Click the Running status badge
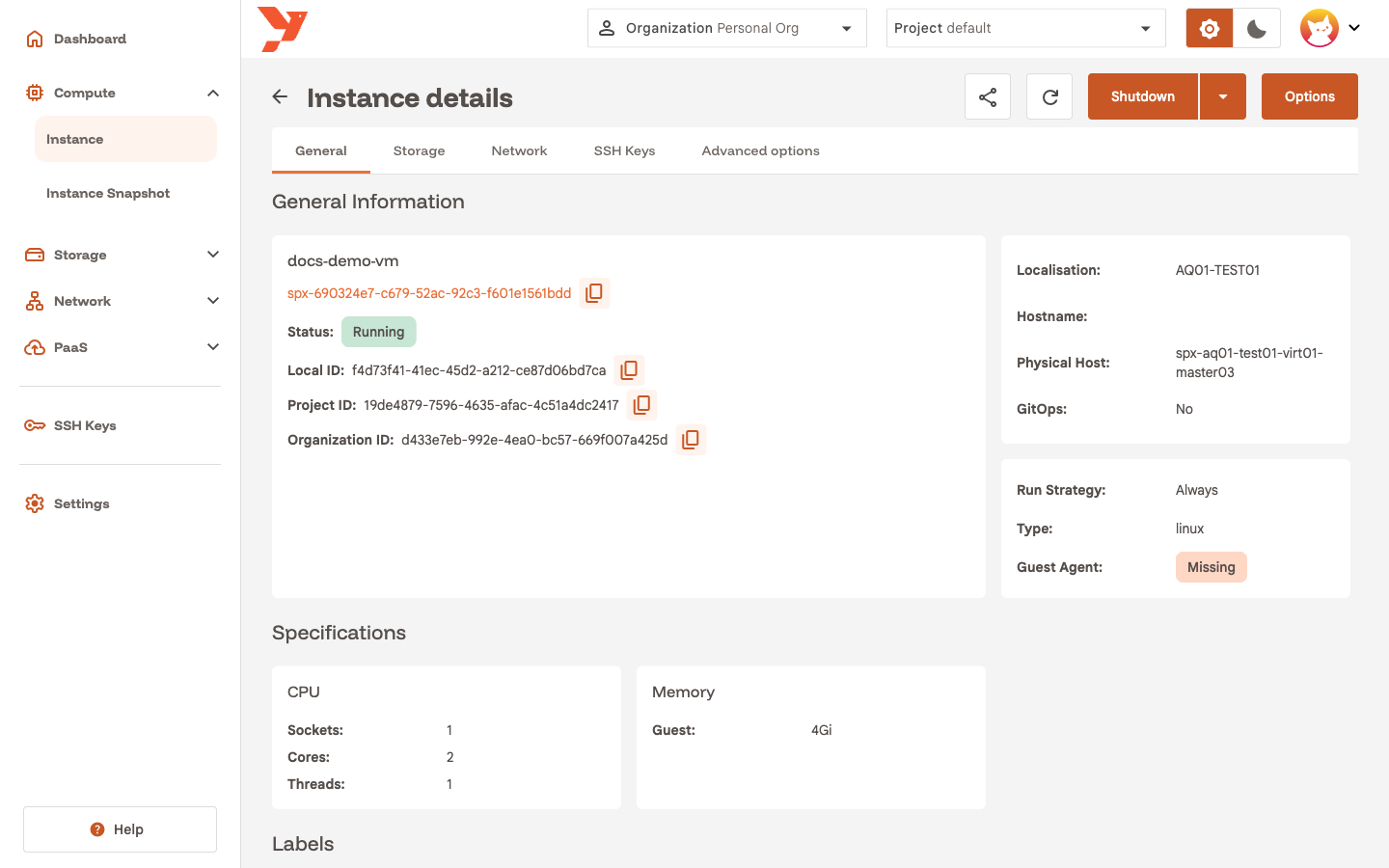The image size is (1389, 868). click(x=378, y=332)
